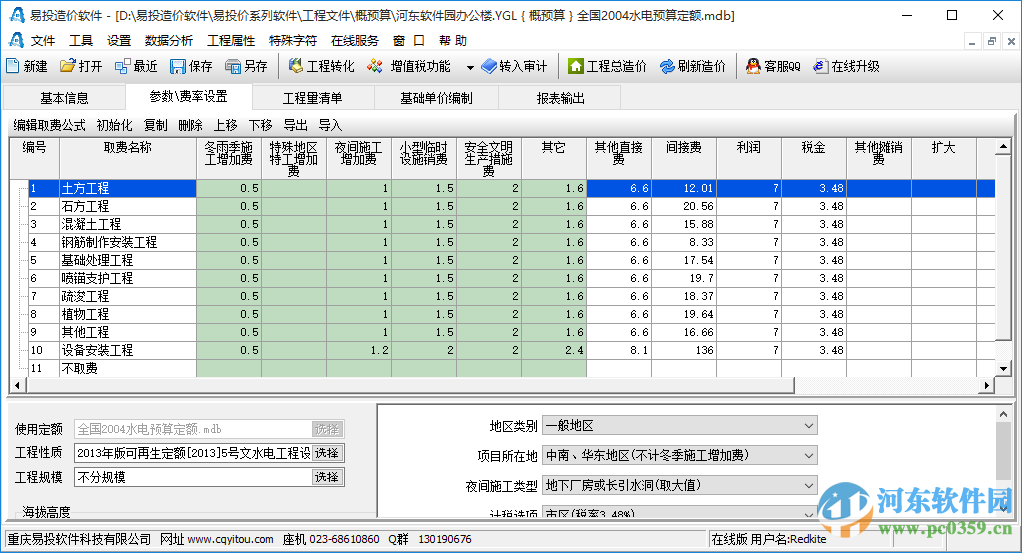Click the 间接费 column header
The width and height of the screenshot is (1022, 553).
(684, 158)
